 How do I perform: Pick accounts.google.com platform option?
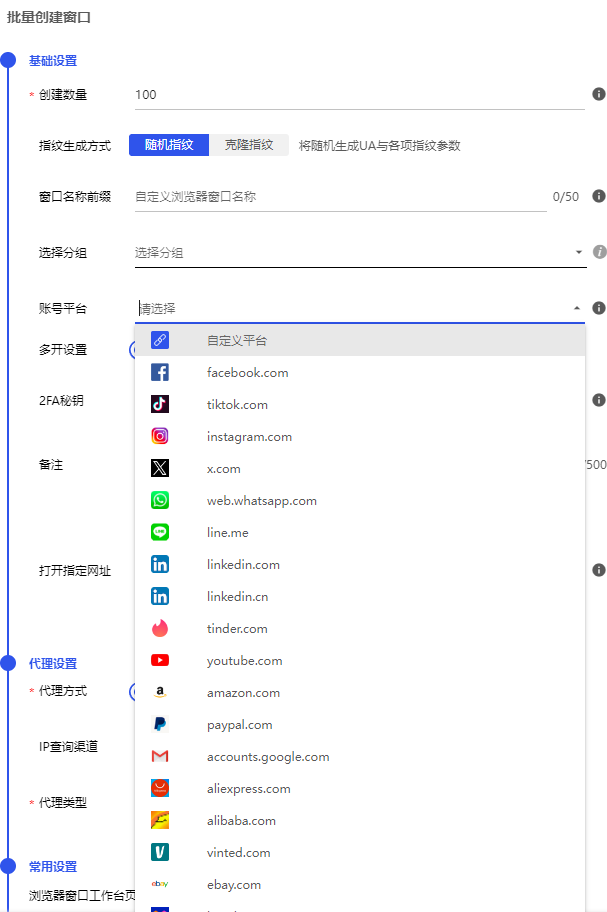360,756
